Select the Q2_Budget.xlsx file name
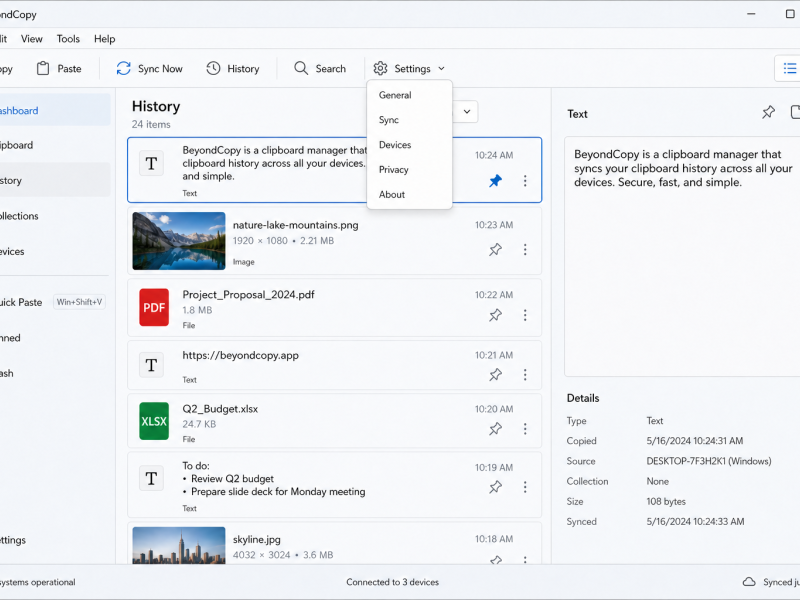The height and width of the screenshot is (600, 800). pos(220,409)
